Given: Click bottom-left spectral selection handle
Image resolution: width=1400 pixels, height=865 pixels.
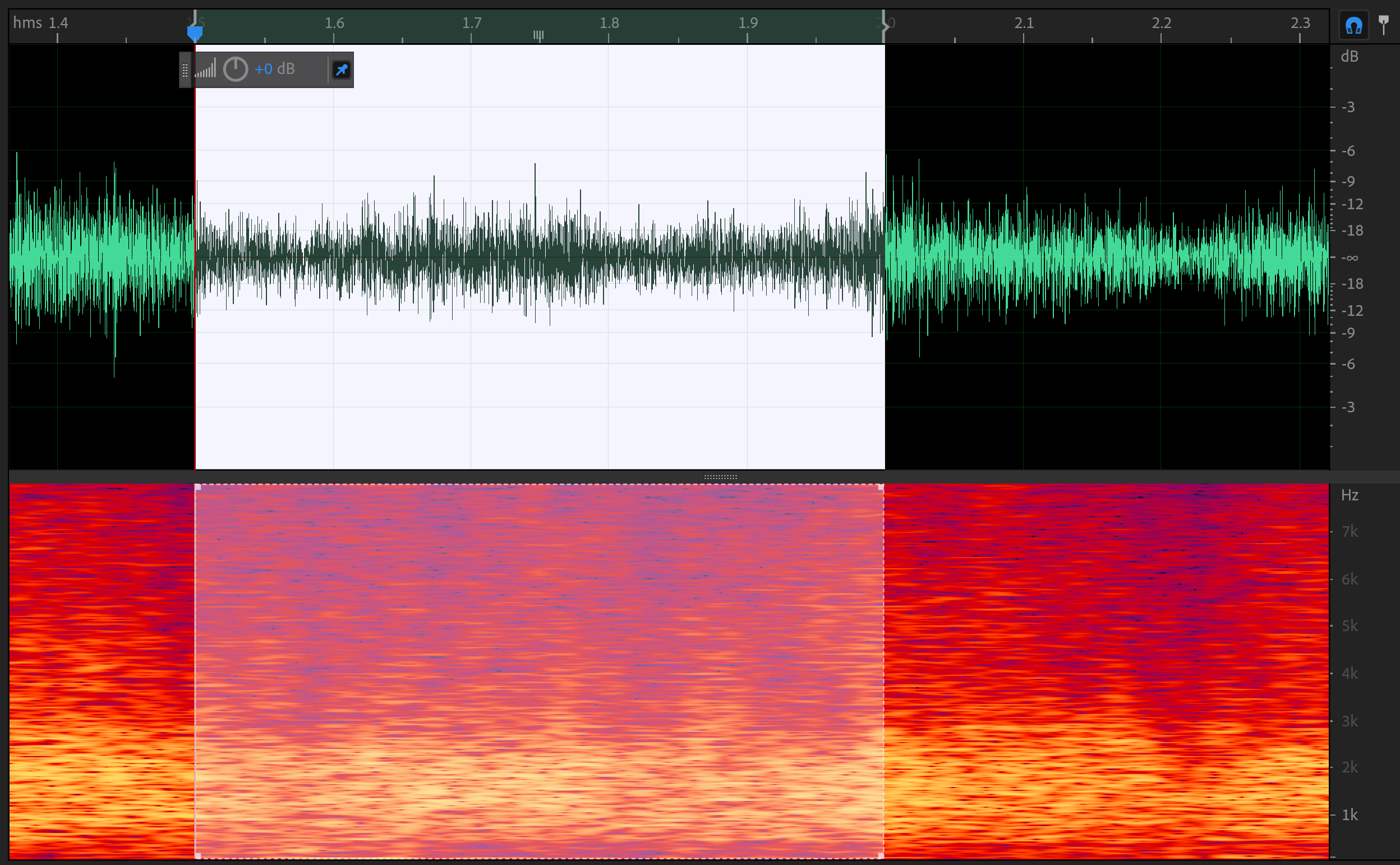Looking at the screenshot, I should (x=198, y=856).
